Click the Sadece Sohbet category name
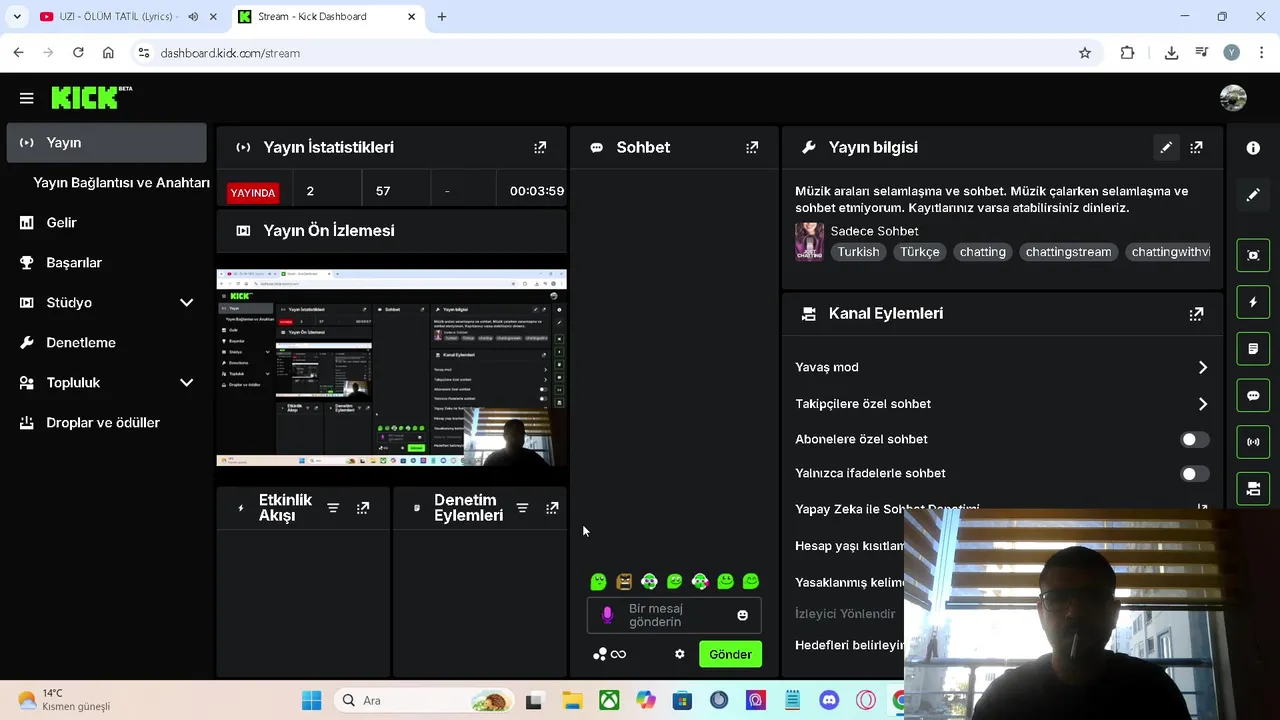The height and width of the screenshot is (720, 1280). point(874,231)
